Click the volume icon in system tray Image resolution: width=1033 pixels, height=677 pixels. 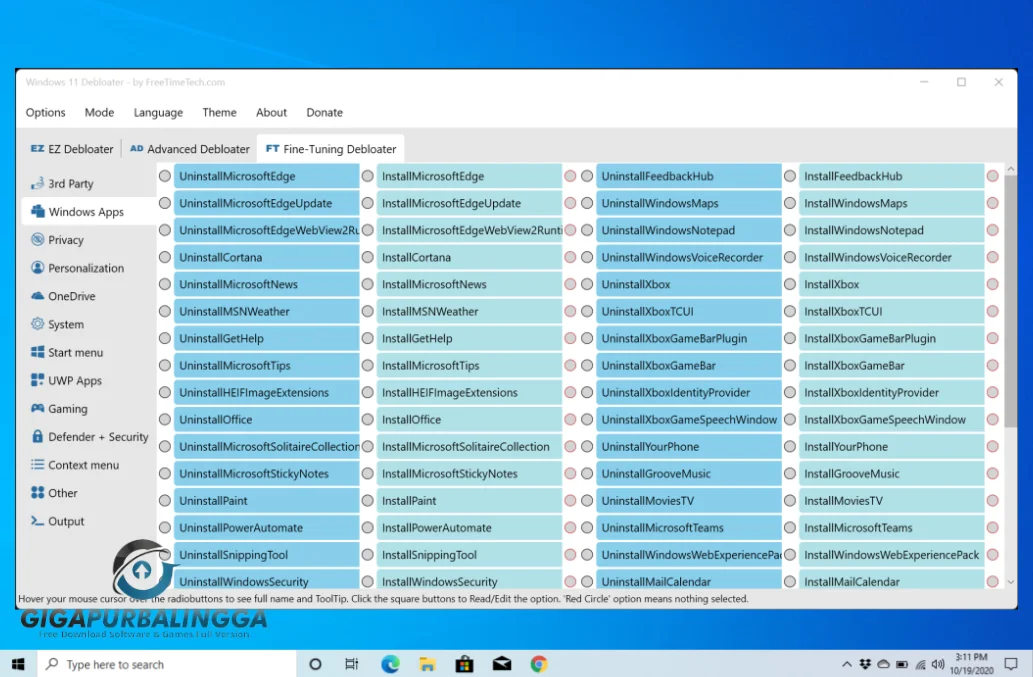pyautogui.click(x=938, y=664)
